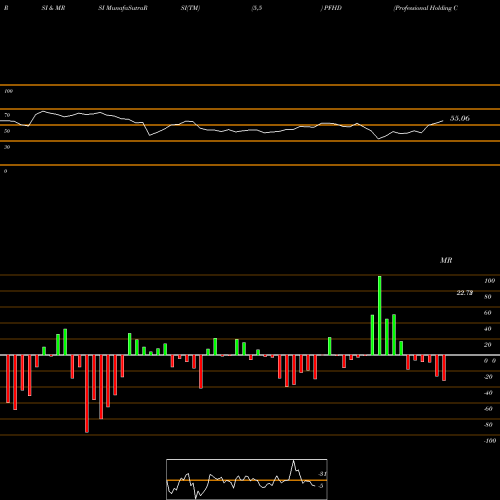Image resolution: width=500 pixels, height=500 pixels.
Task: Click the RSI value label 55.06
Action: (x=460, y=118)
